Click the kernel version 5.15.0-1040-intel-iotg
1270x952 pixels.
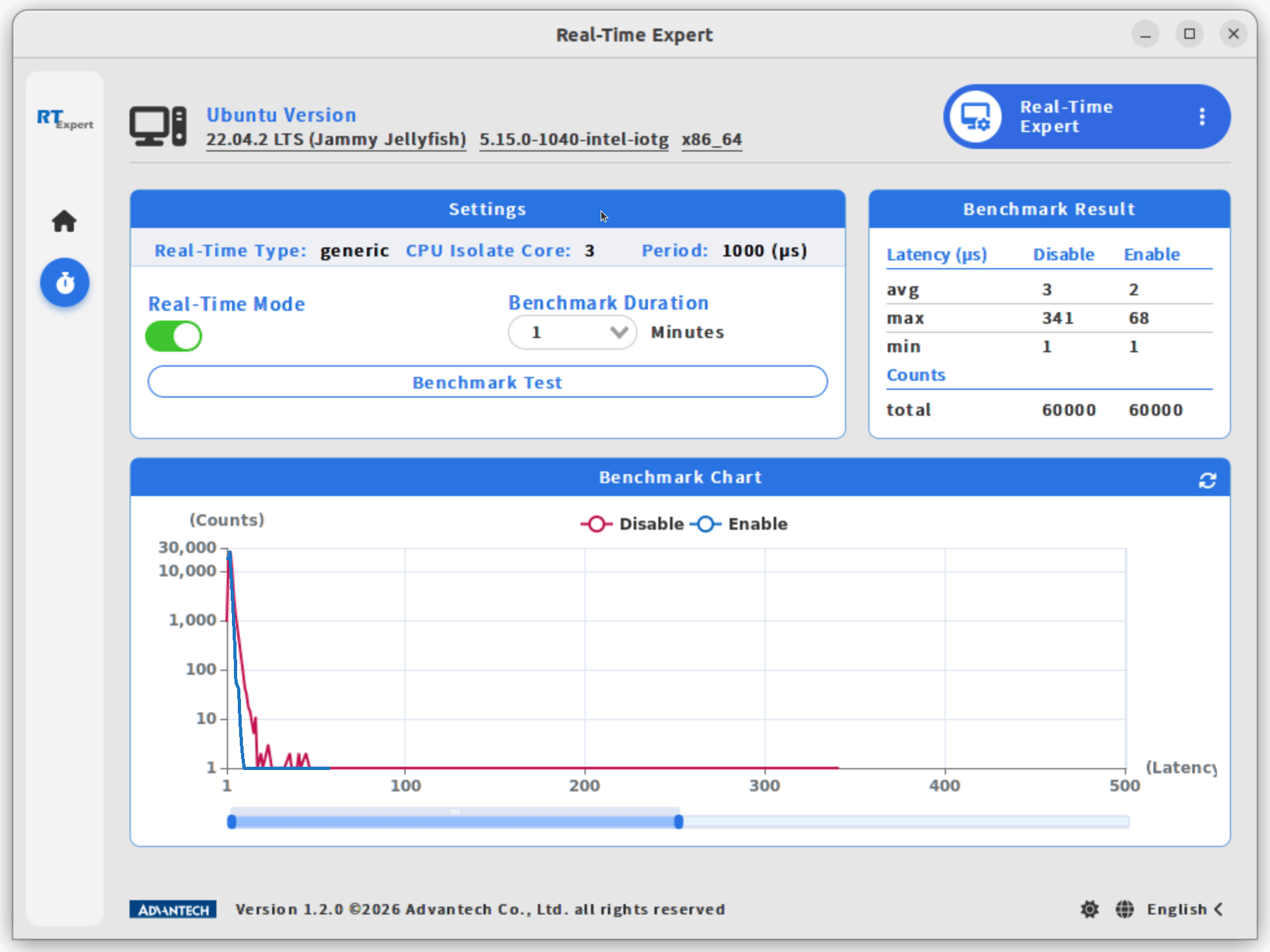pyautogui.click(x=574, y=139)
